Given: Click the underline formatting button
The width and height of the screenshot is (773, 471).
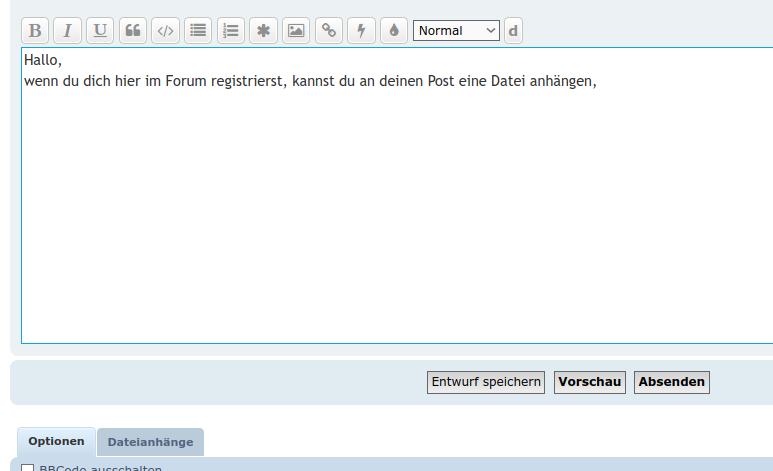Looking at the screenshot, I should (x=100, y=30).
